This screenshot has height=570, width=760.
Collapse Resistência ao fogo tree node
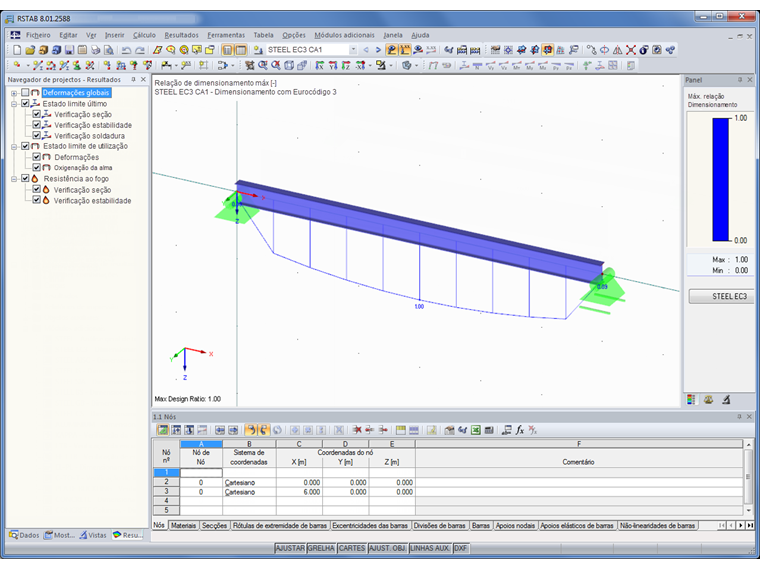point(14,179)
